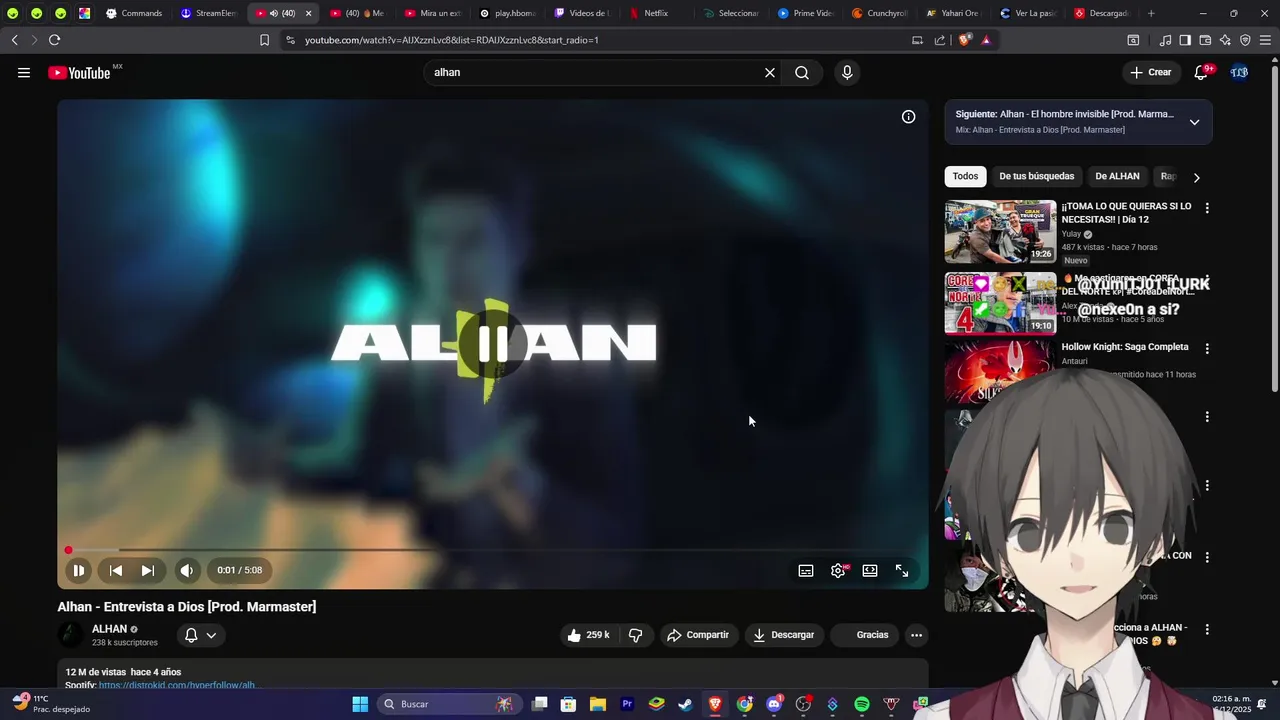The image size is (1280, 720).
Task: Share the page from the address bar
Action: [x=940, y=40]
